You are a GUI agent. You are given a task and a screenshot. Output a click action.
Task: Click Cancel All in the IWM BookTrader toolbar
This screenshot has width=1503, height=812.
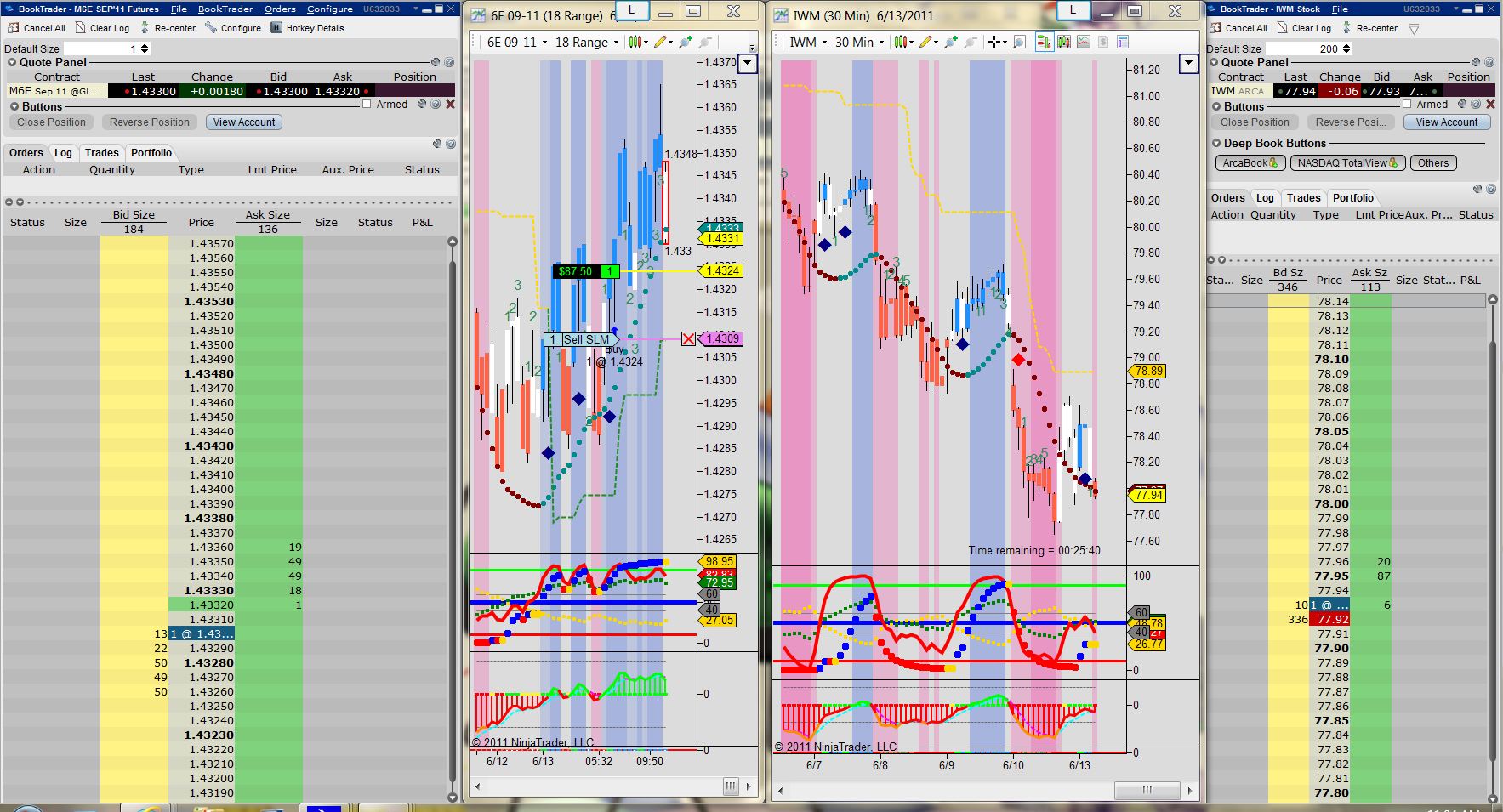[x=1238, y=28]
